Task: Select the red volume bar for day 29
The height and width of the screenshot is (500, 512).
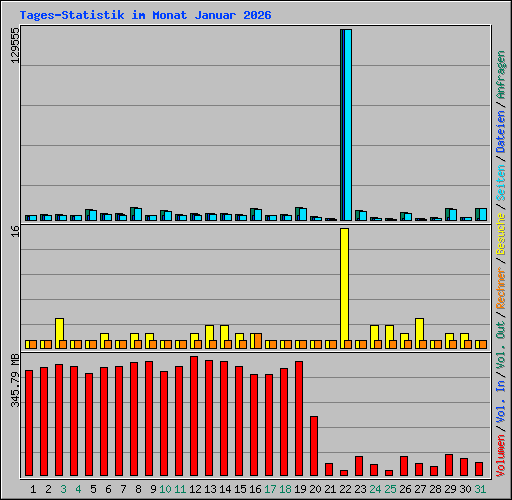Action: pyautogui.click(x=449, y=465)
